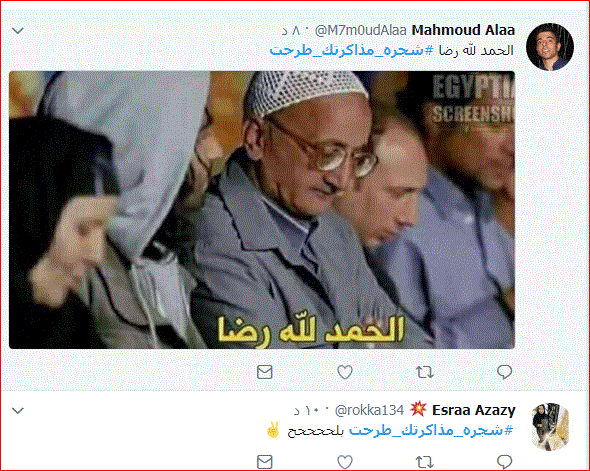The image size is (590, 471).
Task: Send Mahmoud Alaa's tweet via direct message
Action: tap(265, 372)
